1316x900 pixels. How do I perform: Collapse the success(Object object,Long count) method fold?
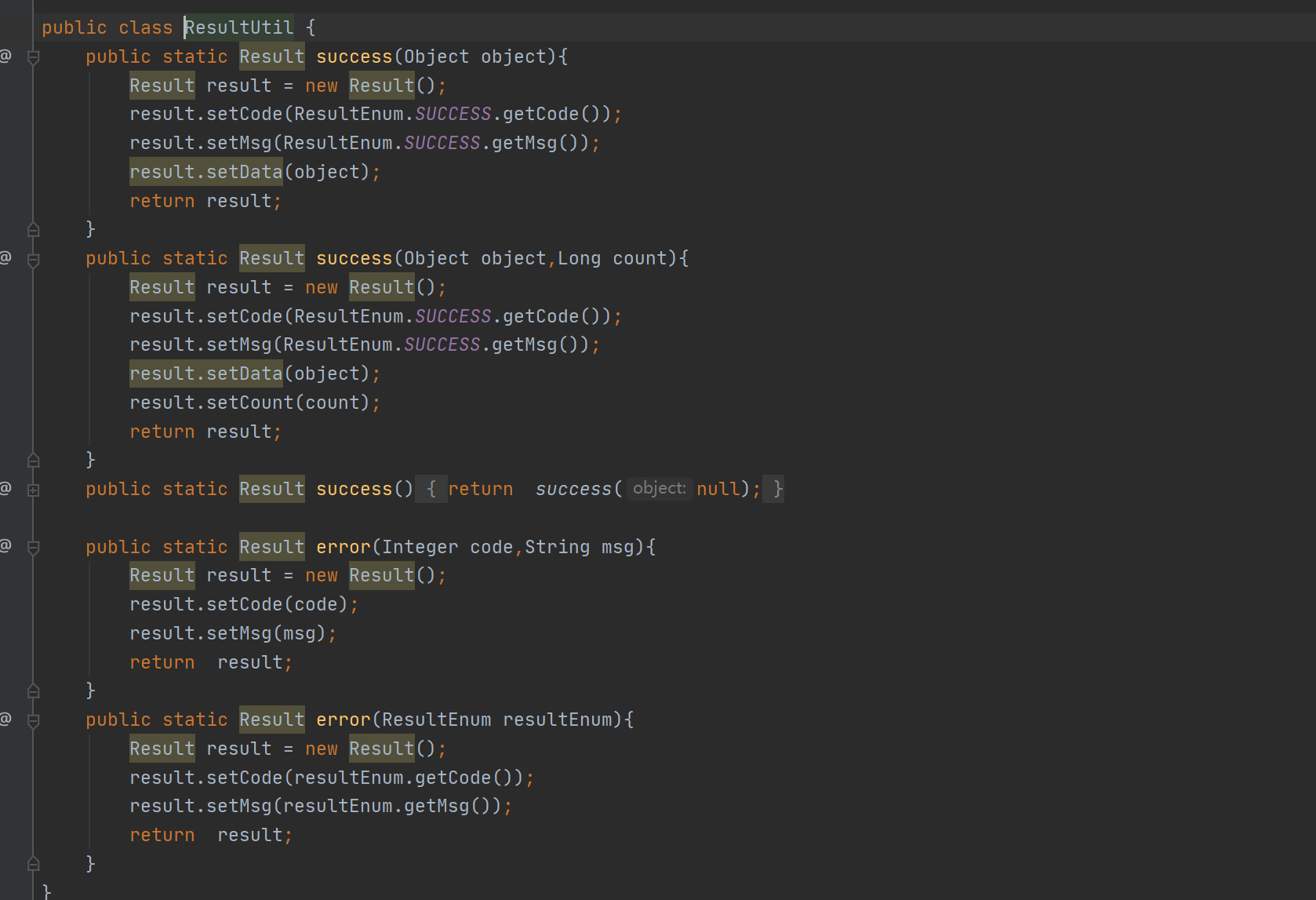click(33, 260)
